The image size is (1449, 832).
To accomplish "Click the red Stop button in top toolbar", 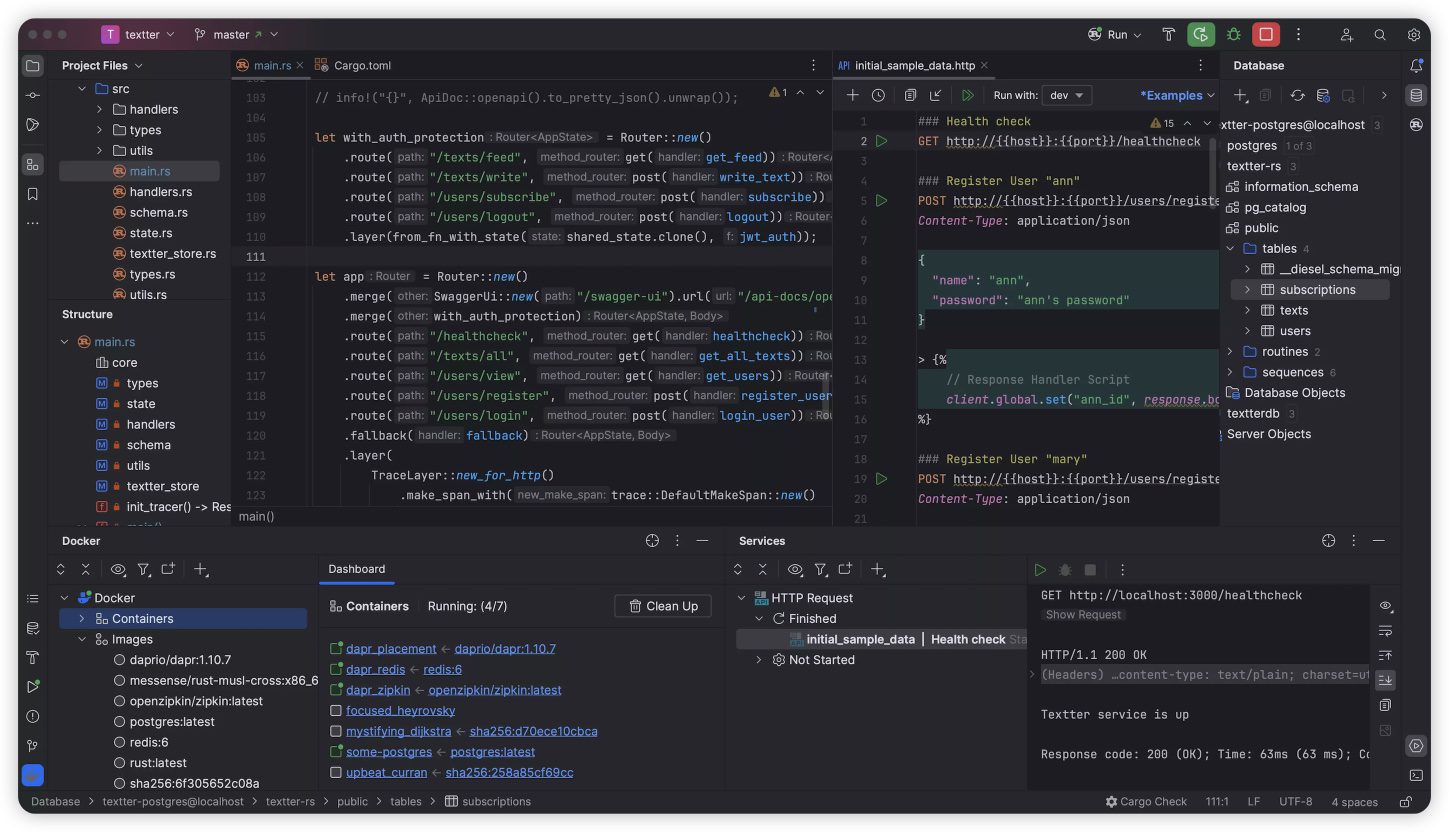I will pyautogui.click(x=1266, y=35).
